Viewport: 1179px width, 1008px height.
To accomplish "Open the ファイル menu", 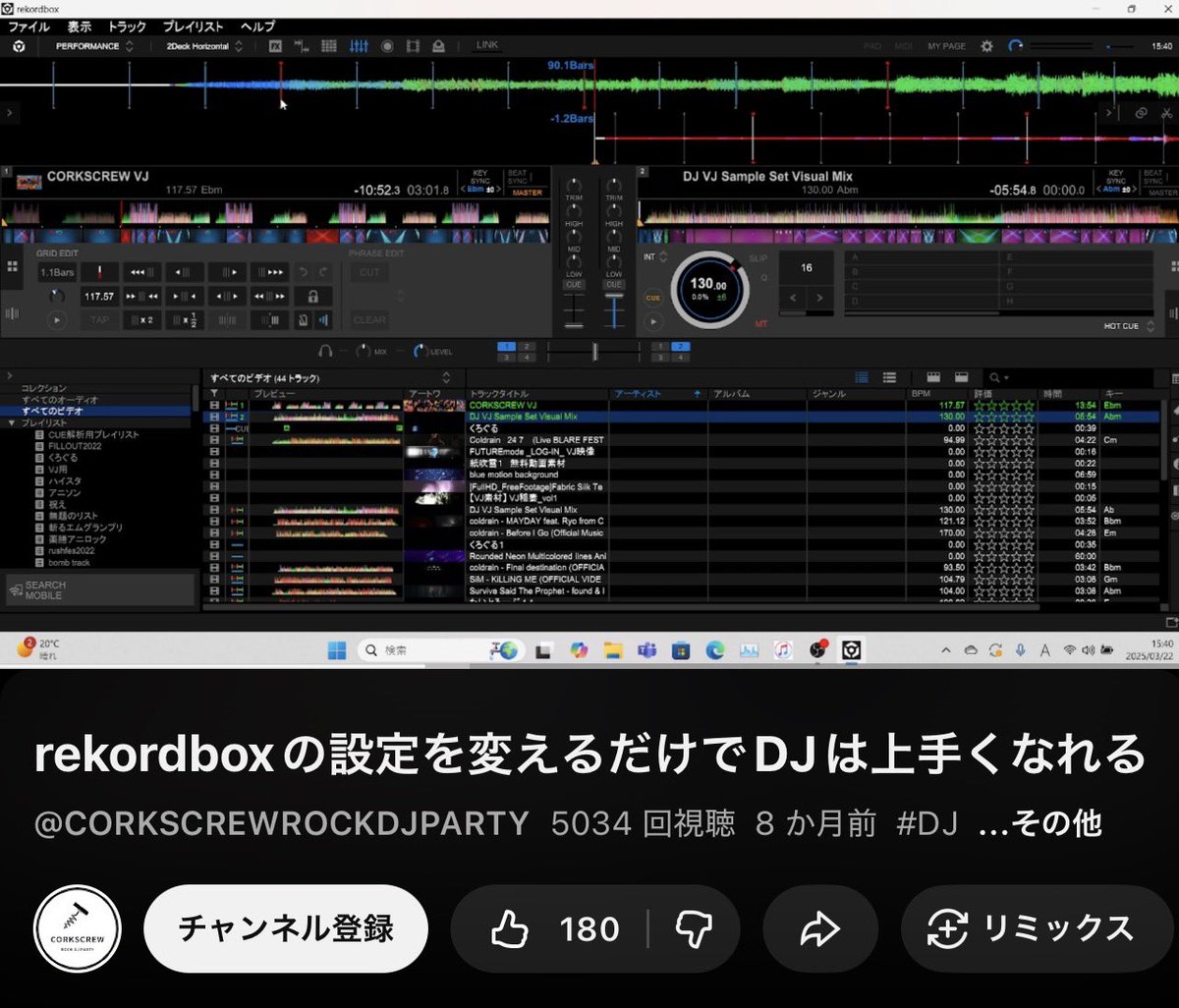I will 28,28.
